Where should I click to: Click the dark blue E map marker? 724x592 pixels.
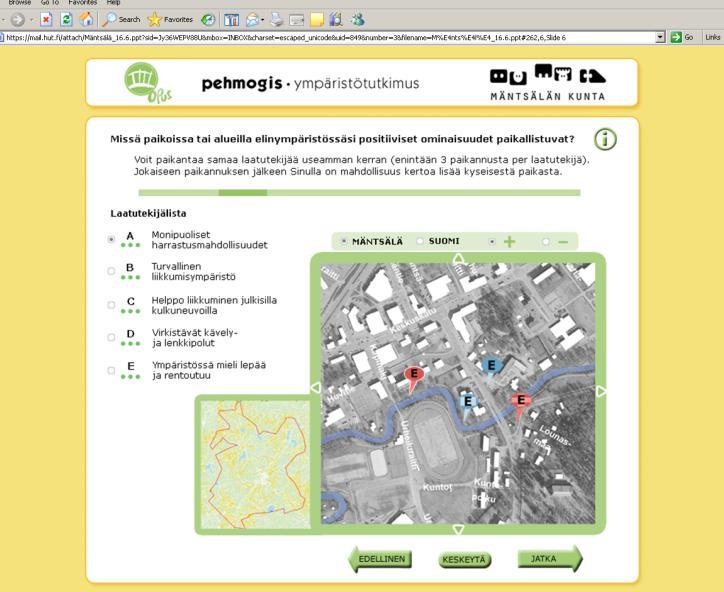[491, 367]
